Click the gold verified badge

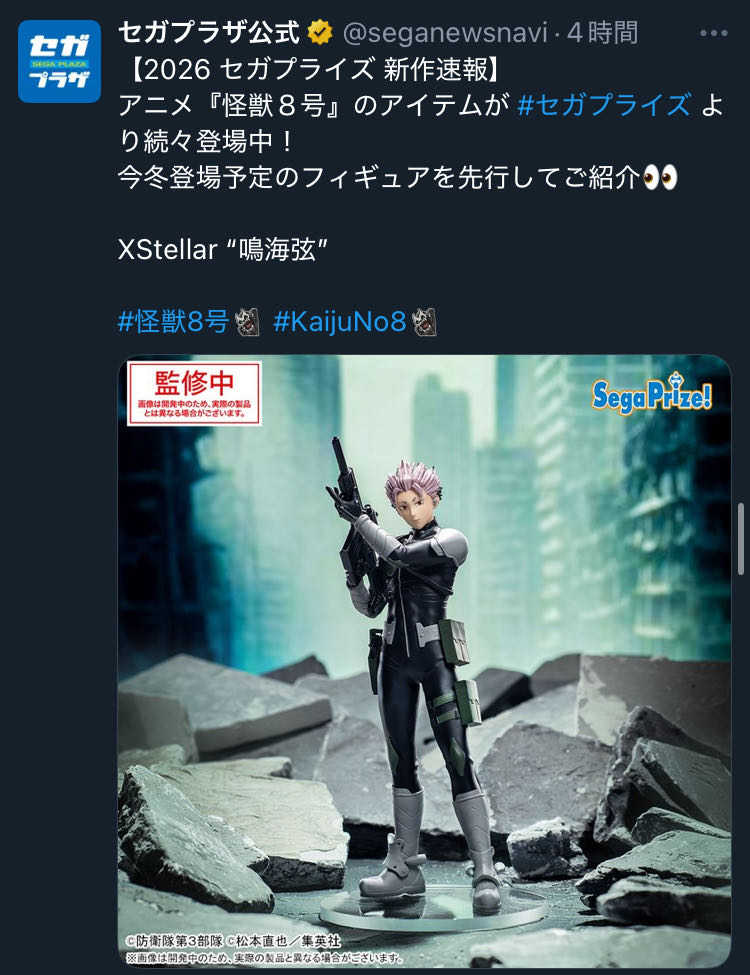point(320,32)
